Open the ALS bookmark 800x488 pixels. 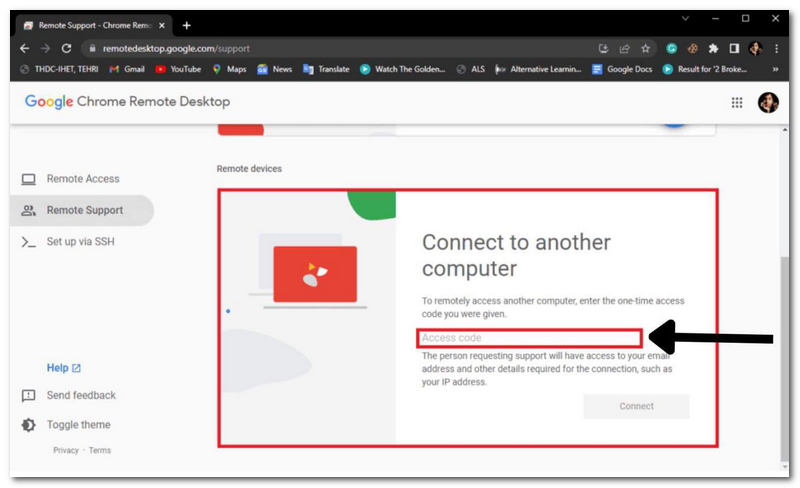pyautogui.click(x=470, y=69)
